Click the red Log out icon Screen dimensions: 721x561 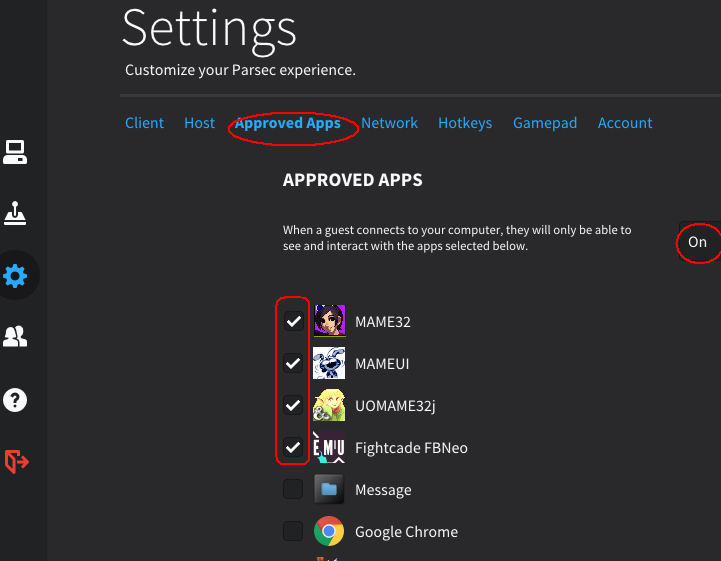17,461
